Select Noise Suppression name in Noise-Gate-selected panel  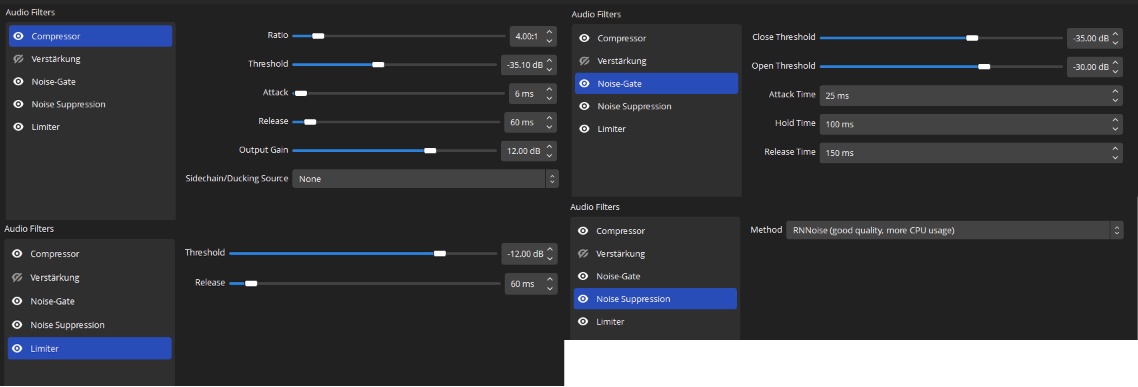634,106
